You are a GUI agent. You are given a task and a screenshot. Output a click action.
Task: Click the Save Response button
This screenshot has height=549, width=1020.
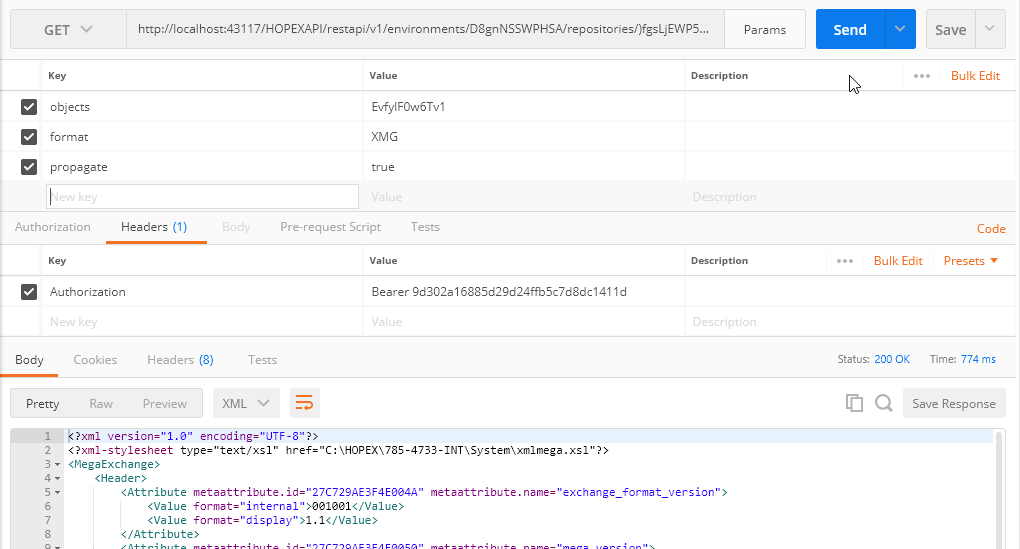coord(953,404)
